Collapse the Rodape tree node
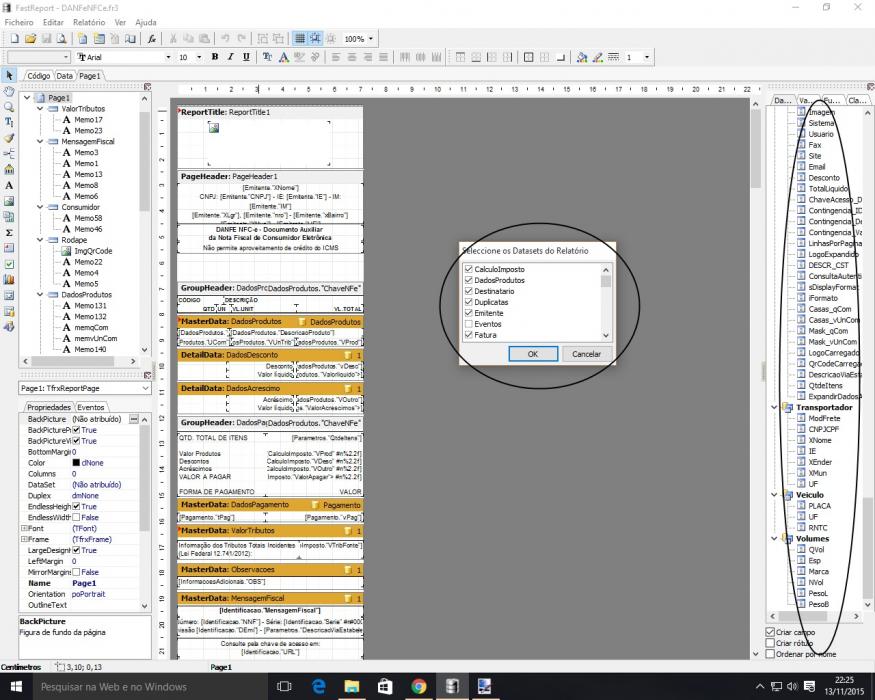Image resolution: width=875 pixels, height=700 pixels. click(x=40, y=240)
